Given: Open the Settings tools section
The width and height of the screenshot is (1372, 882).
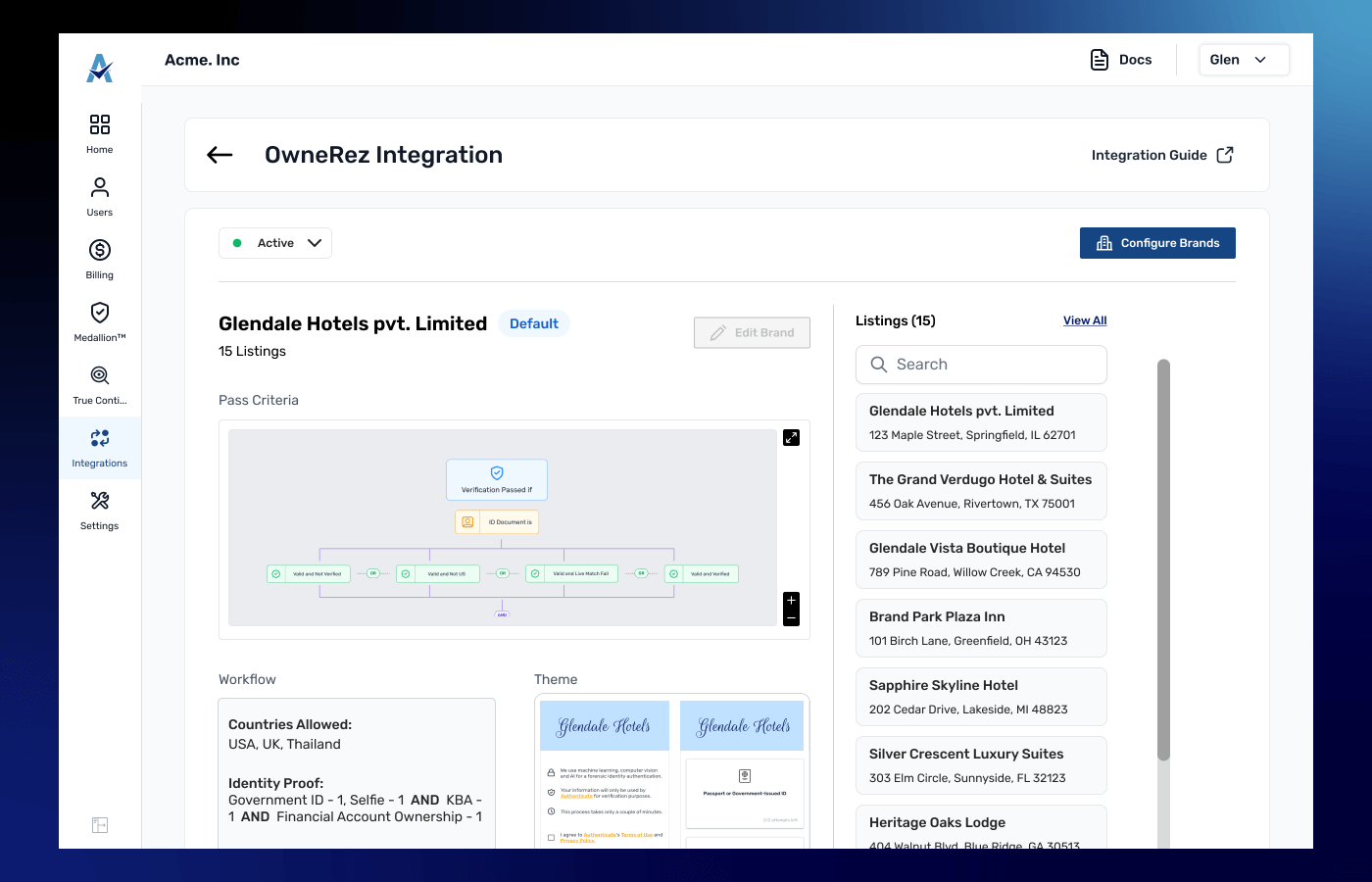Looking at the screenshot, I should (x=100, y=511).
